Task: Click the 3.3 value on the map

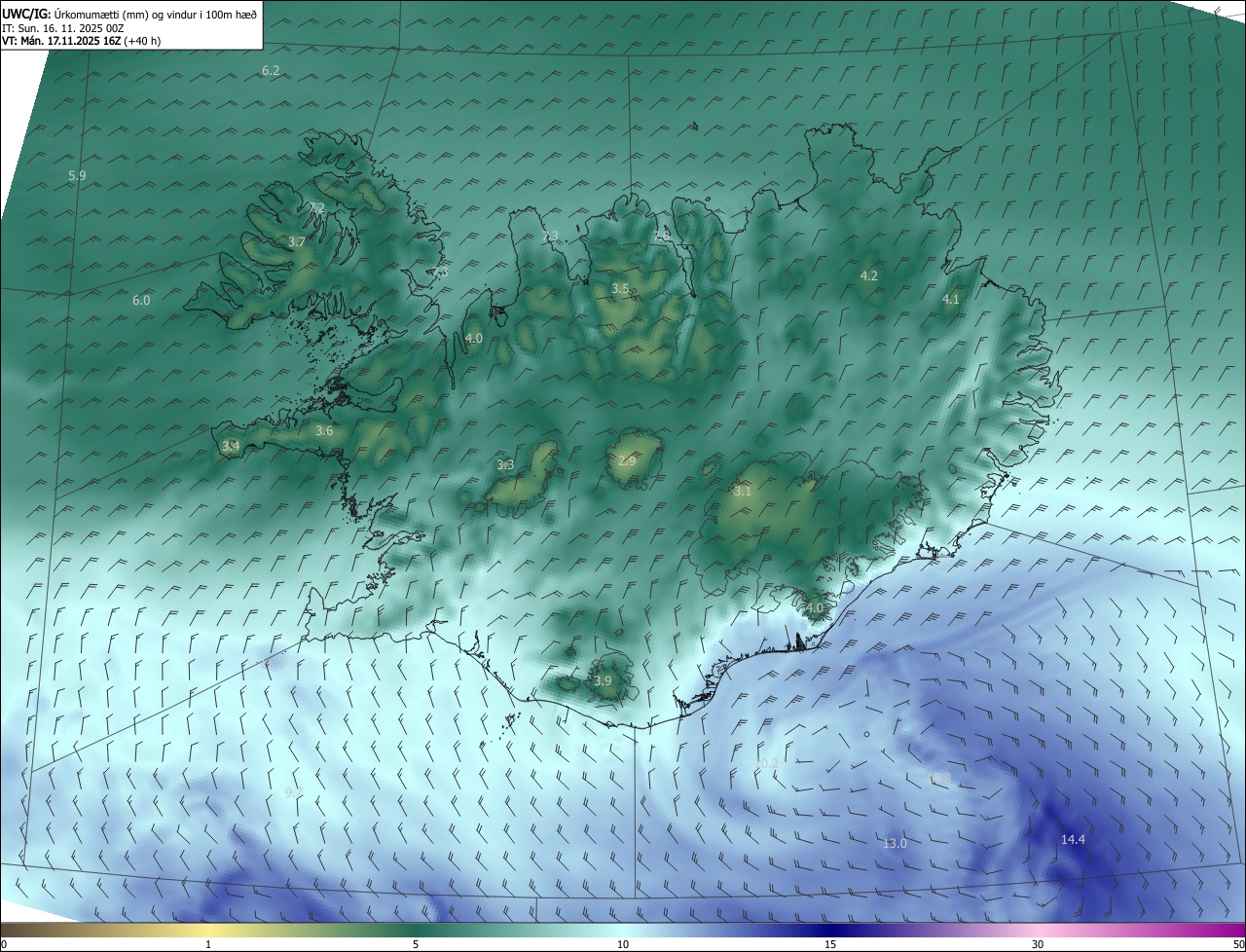Action: 505,465
